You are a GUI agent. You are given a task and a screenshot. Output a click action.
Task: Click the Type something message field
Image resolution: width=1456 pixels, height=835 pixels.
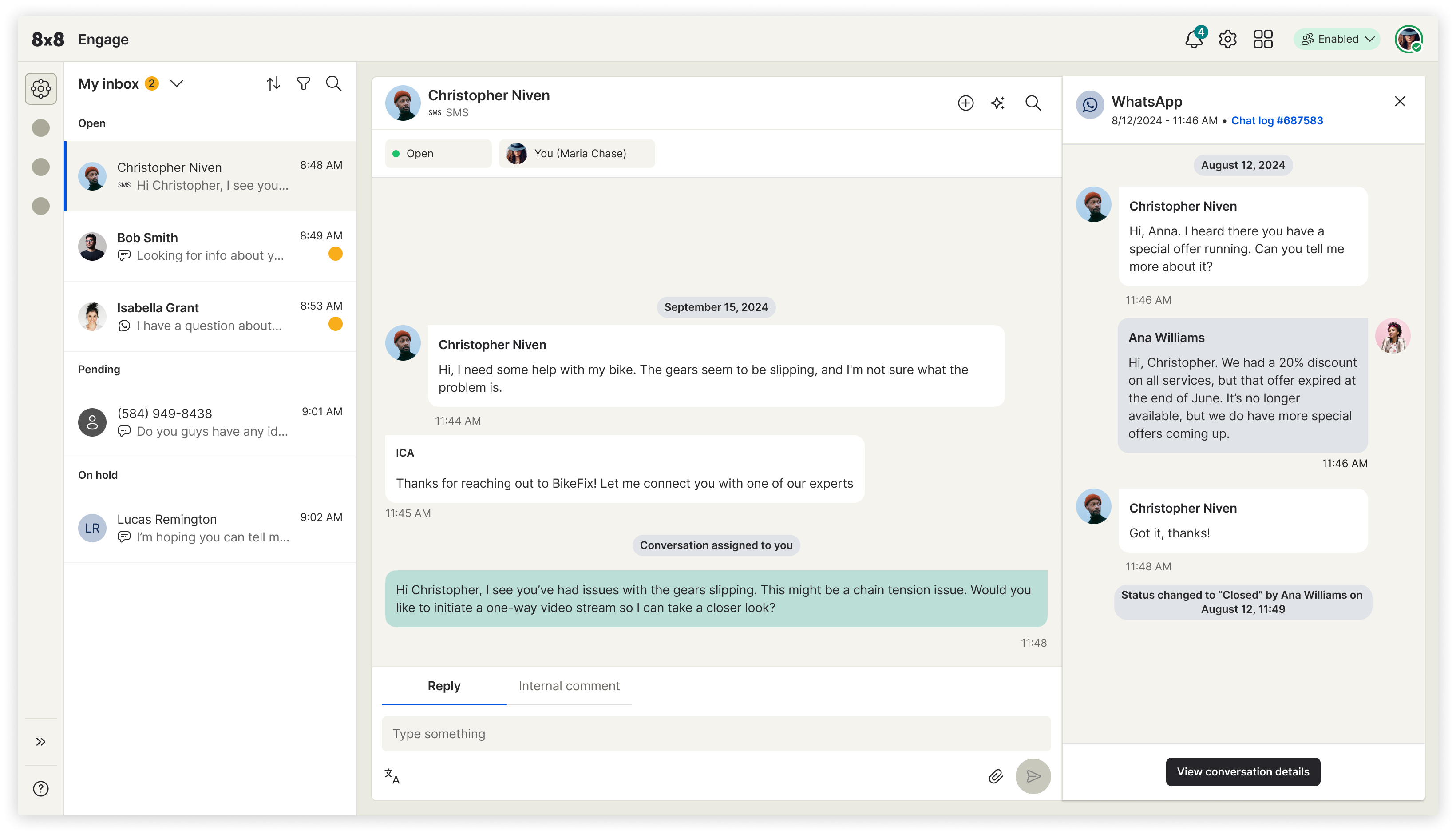click(x=716, y=733)
